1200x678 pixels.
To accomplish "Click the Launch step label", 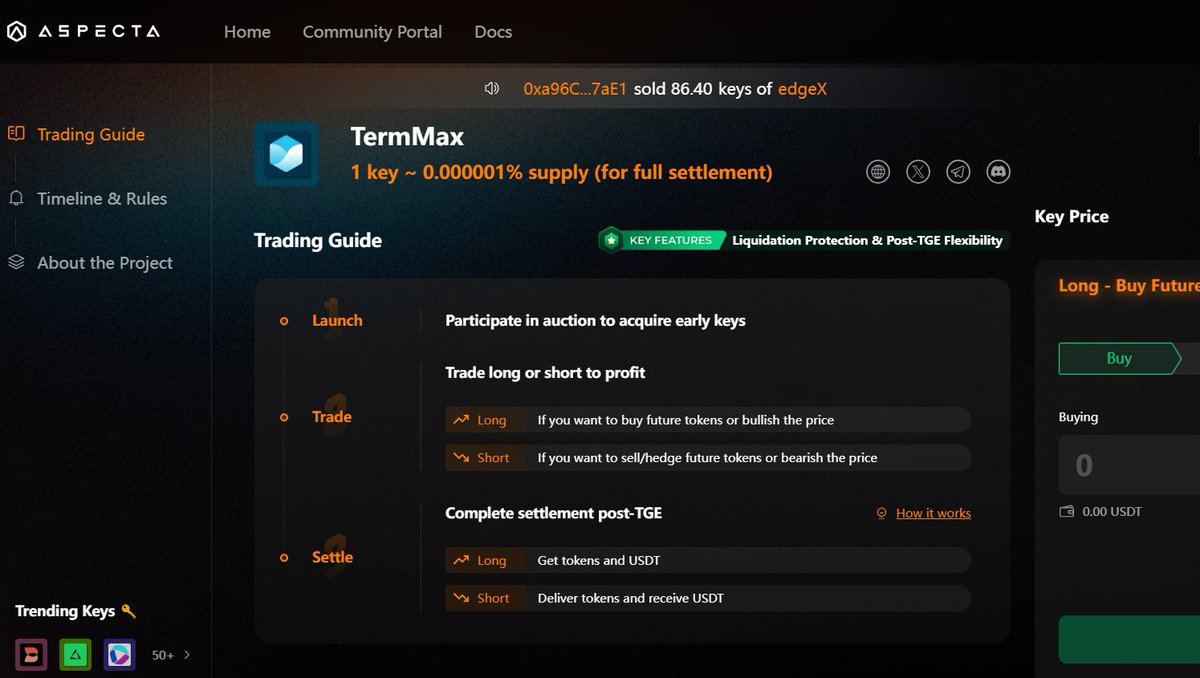I will pyautogui.click(x=337, y=321).
